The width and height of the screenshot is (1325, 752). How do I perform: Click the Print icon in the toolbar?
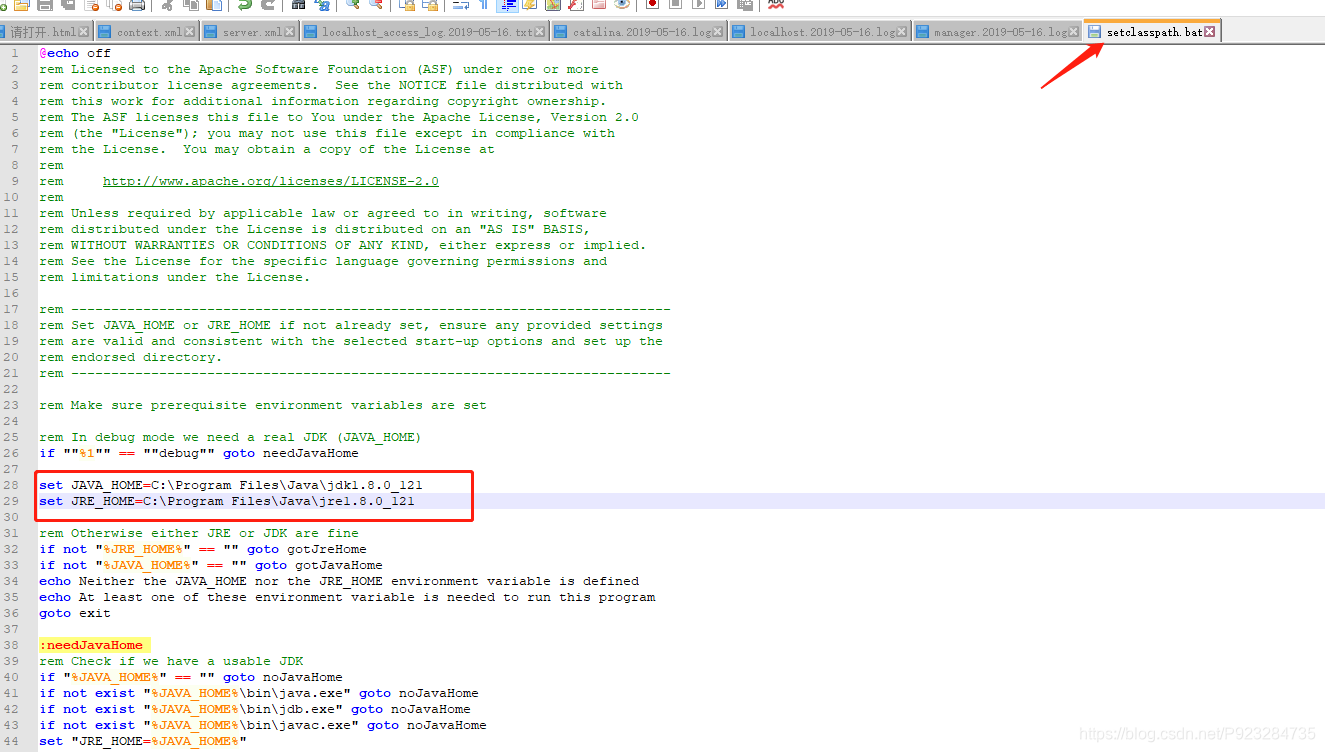pos(138,5)
